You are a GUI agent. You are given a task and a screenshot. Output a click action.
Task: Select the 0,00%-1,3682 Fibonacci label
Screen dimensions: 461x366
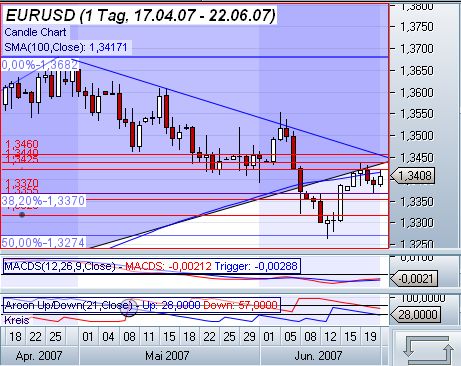tap(40, 65)
